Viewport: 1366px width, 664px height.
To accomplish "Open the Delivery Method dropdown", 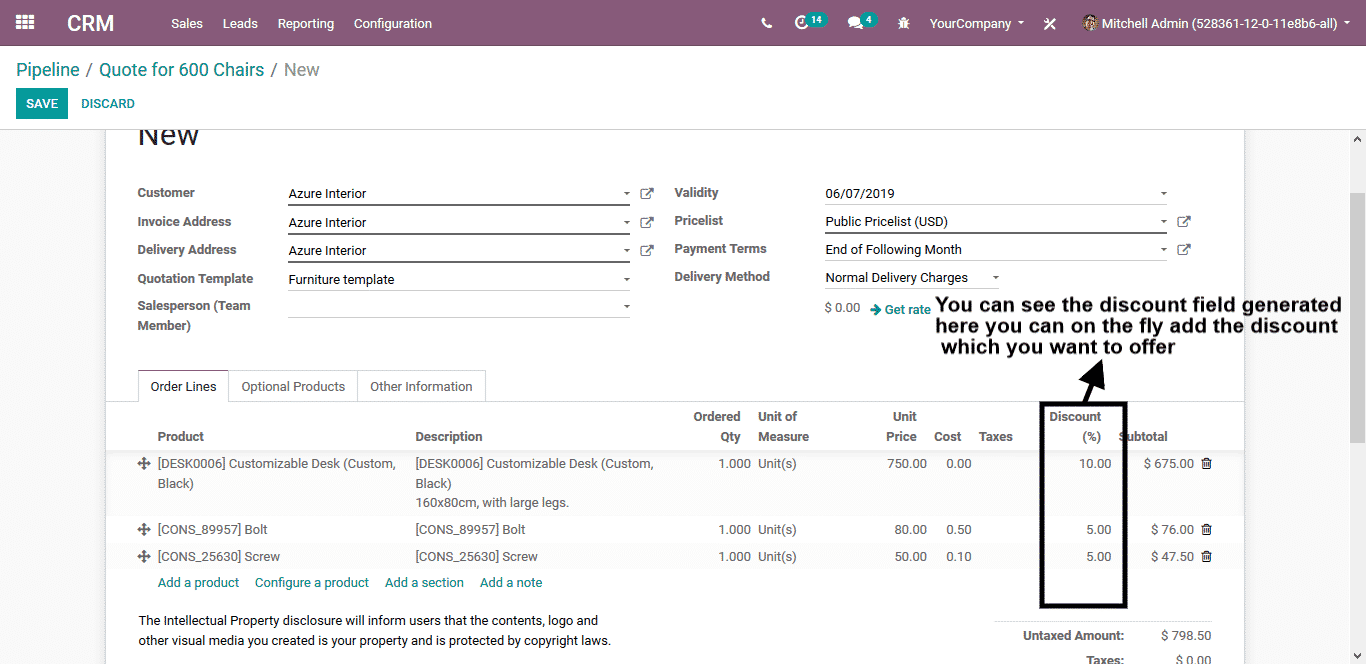I will (x=995, y=278).
